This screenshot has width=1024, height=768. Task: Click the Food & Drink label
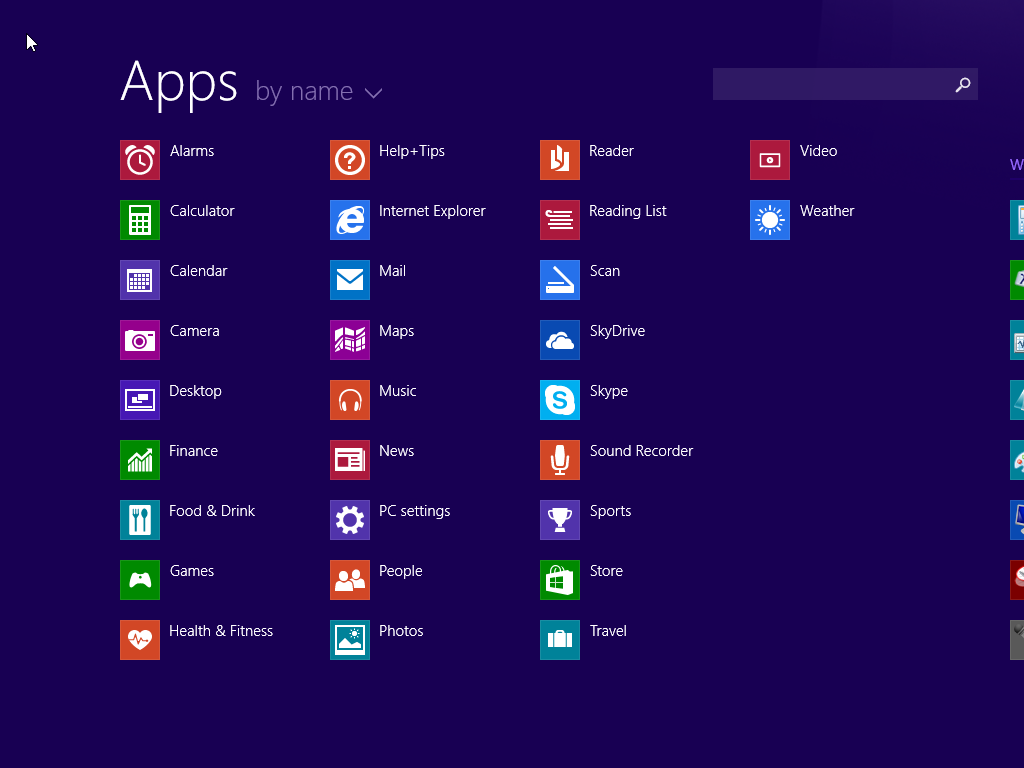click(212, 511)
